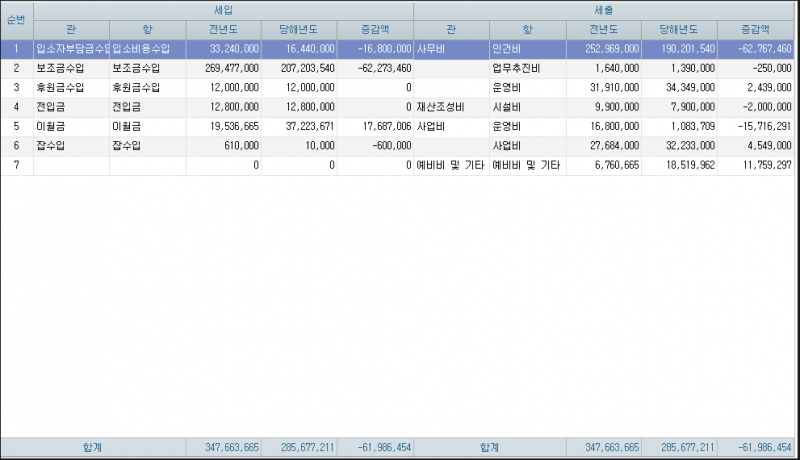This screenshot has width=800, height=460.
Task: Click the 33,240,000 value
Action: coord(234,49)
